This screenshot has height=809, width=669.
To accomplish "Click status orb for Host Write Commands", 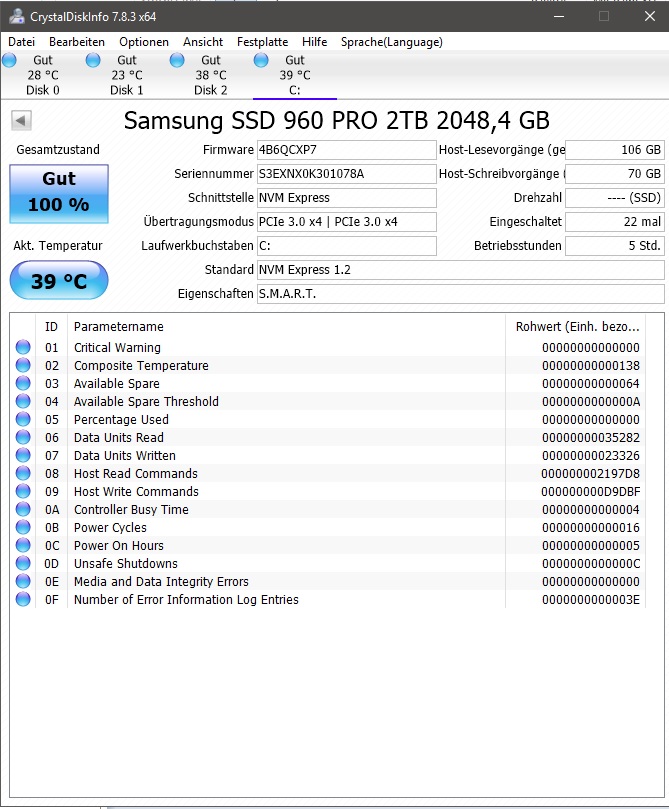I will pos(23,491).
